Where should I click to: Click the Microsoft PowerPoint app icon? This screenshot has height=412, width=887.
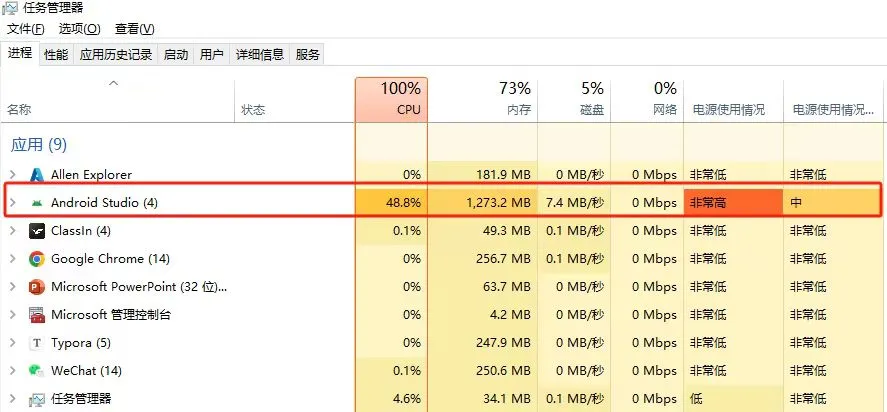[x=37, y=287]
